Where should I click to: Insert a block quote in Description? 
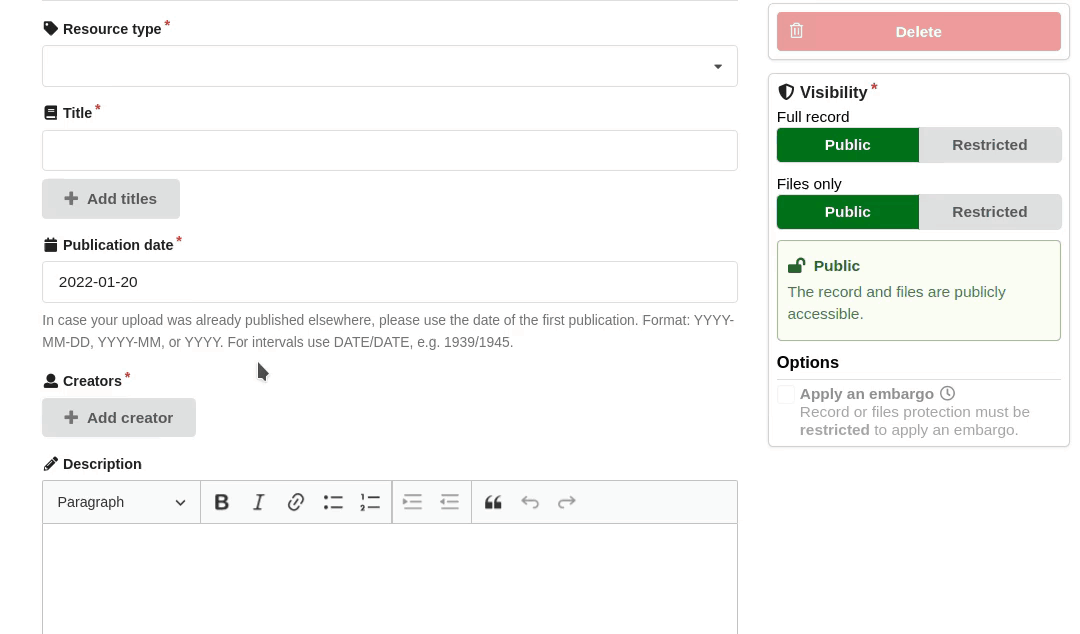(x=492, y=502)
